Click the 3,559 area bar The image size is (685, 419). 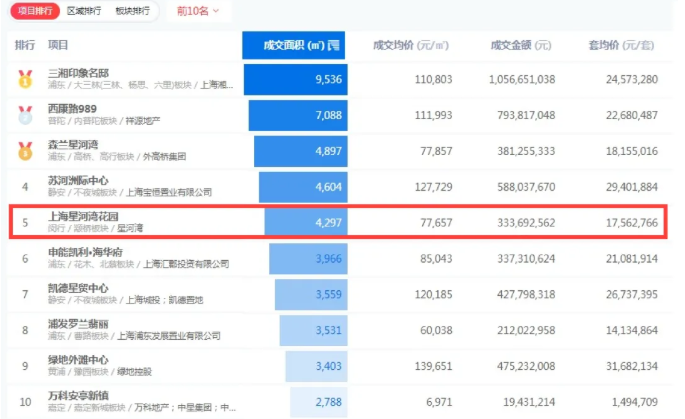tap(311, 294)
